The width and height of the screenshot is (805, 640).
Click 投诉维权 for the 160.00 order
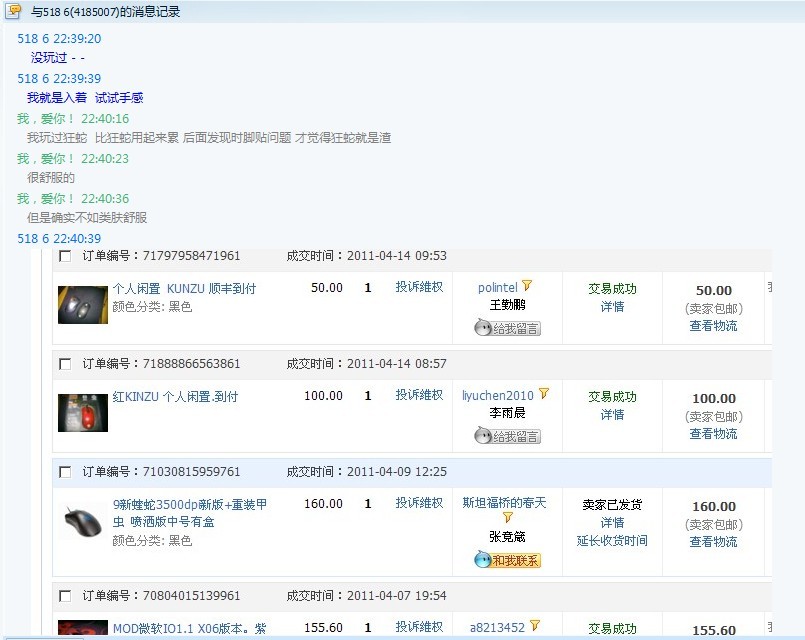[419, 503]
